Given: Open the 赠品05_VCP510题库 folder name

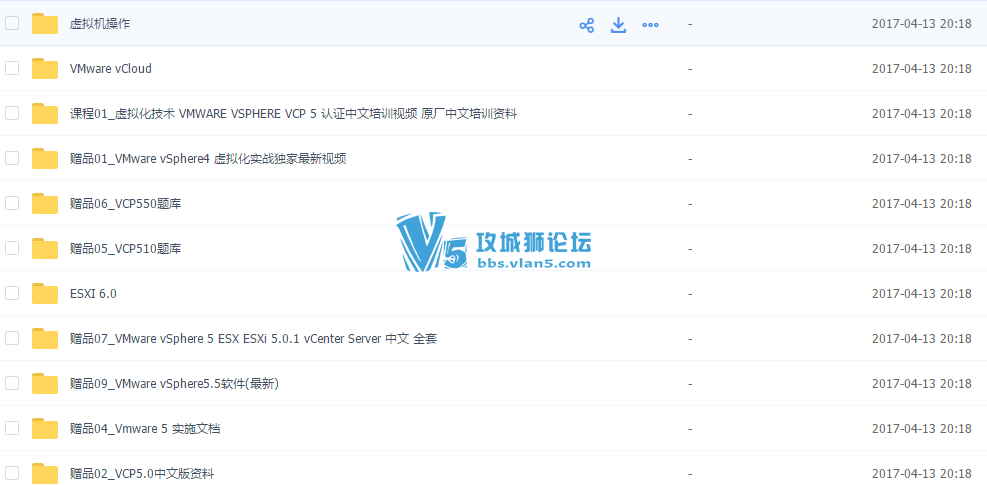Looking at the screenshot, I should click(126, 249).
